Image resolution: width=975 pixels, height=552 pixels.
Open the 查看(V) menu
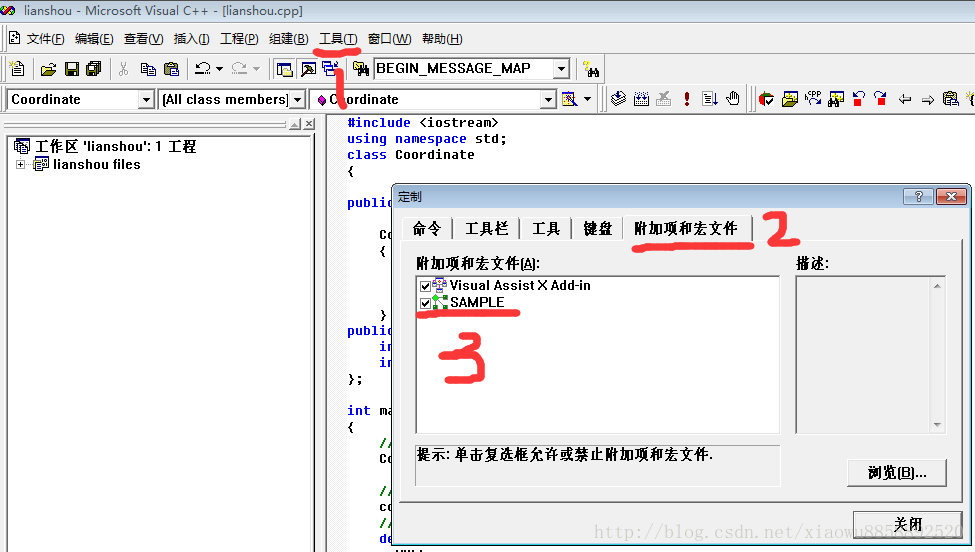(x=143, y=39)
